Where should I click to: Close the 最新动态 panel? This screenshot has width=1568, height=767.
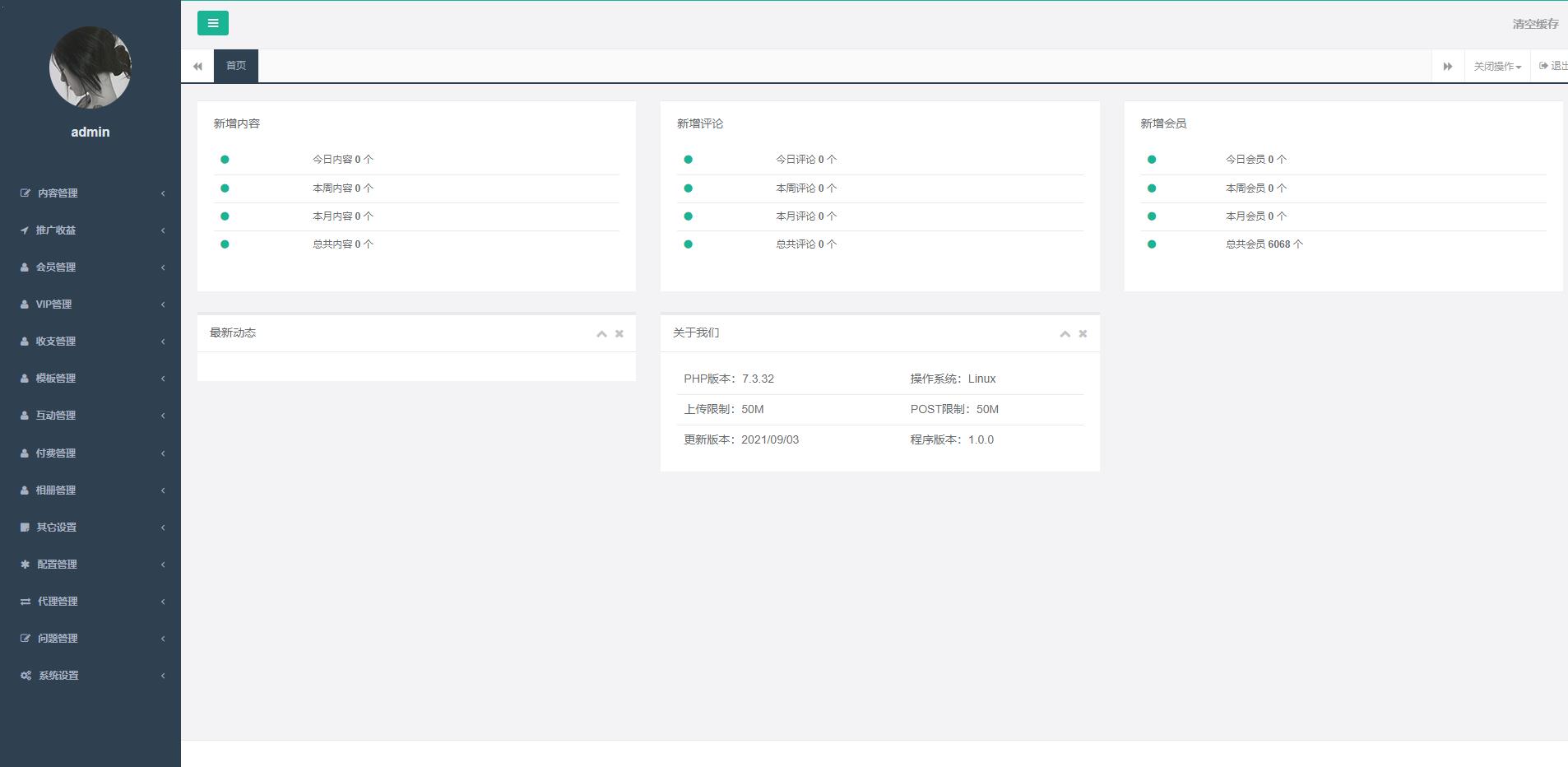[619, 334]
